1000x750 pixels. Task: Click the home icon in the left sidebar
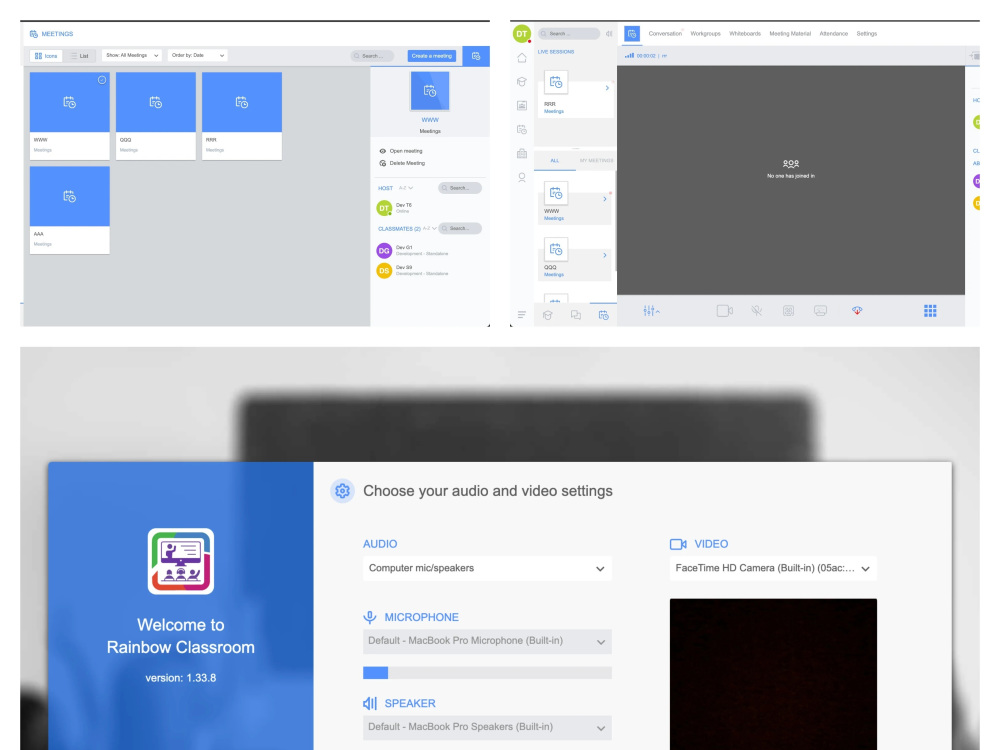[522, 58]
